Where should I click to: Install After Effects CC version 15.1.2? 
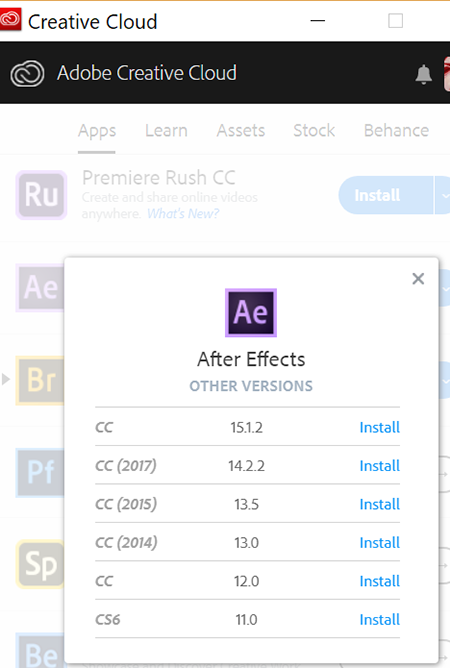pyautogui.click(x=380, y=427)
